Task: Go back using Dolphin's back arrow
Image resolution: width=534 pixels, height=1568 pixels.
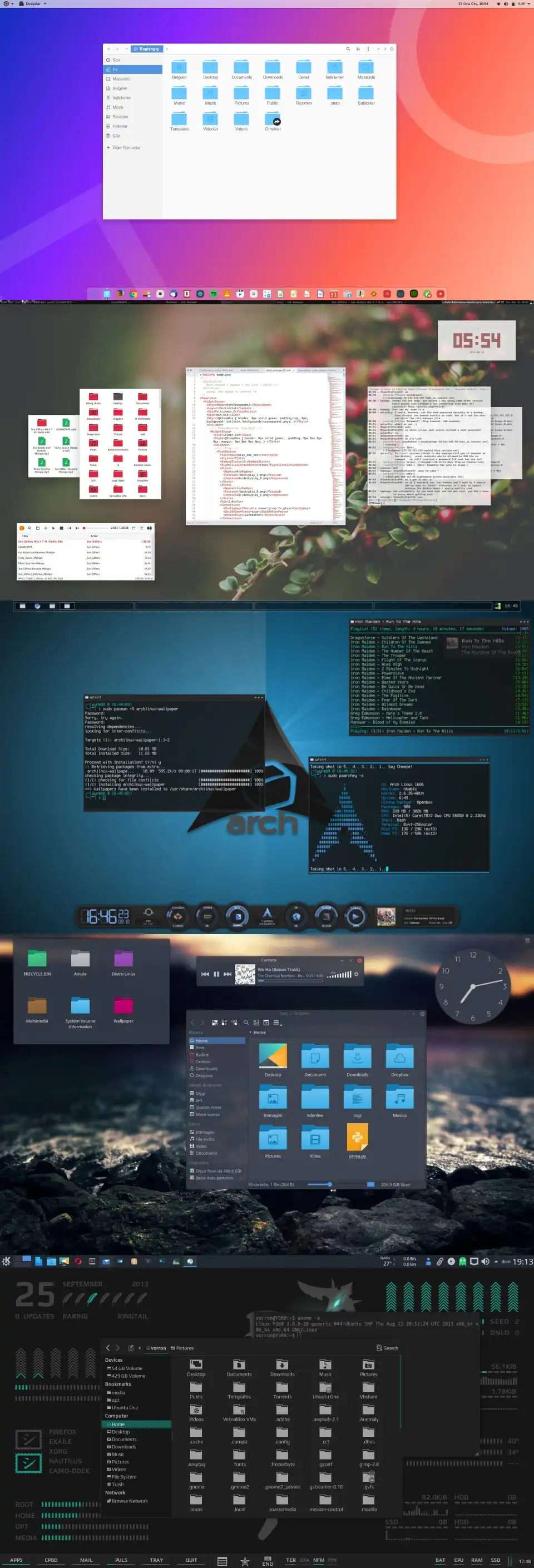Action: pyautogui.click(x=192, y=1023)
